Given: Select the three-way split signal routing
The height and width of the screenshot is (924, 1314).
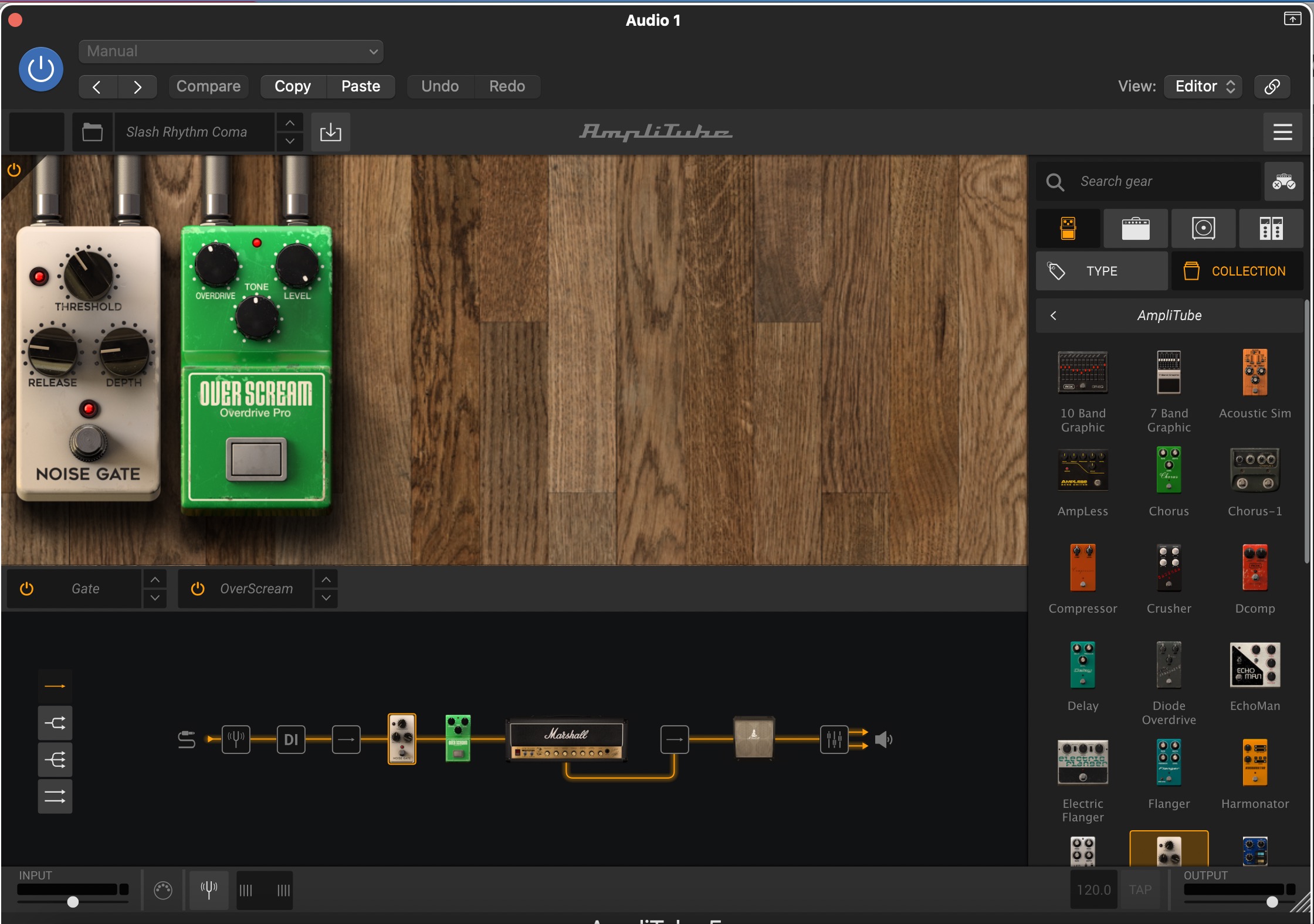Looking at the screenshot, I should click(x=55, y=760).
